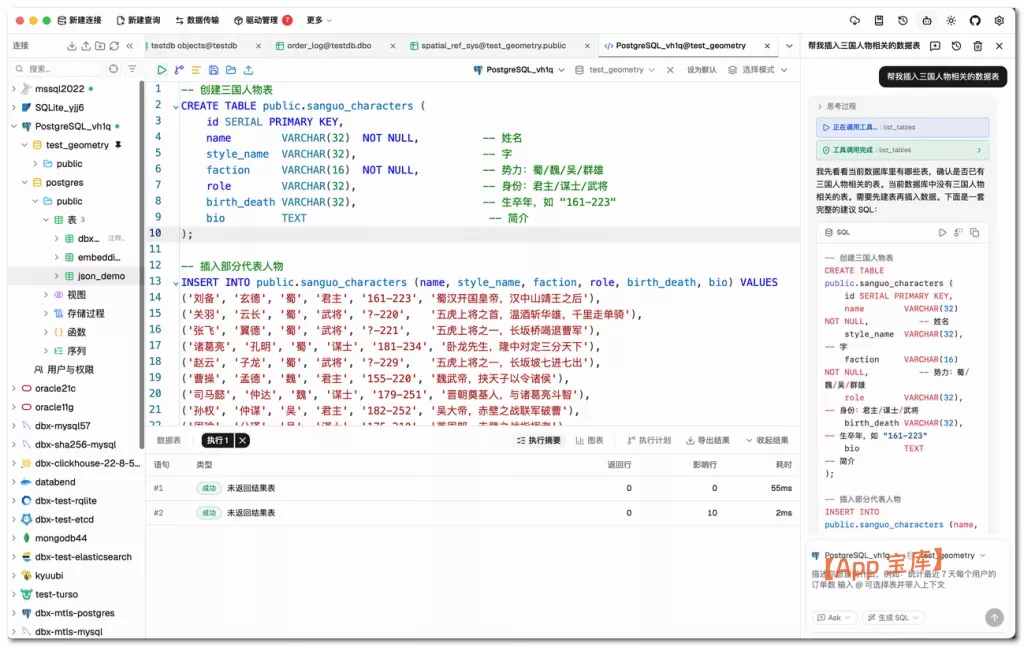Click the cloud download icon in the top bar
1024x647 pixels.
pos(855,20)
